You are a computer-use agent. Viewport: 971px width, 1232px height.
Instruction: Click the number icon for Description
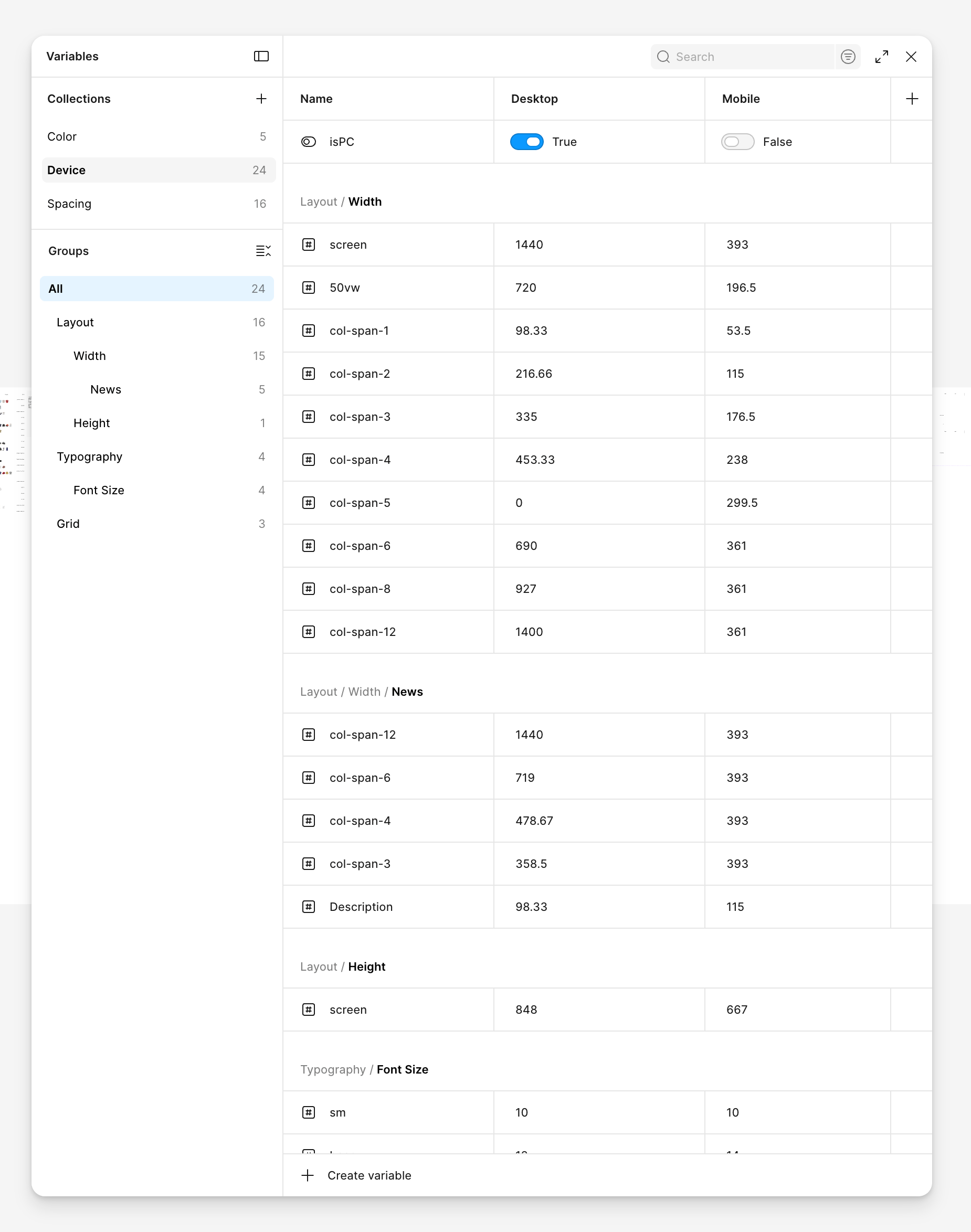(309, 907)
